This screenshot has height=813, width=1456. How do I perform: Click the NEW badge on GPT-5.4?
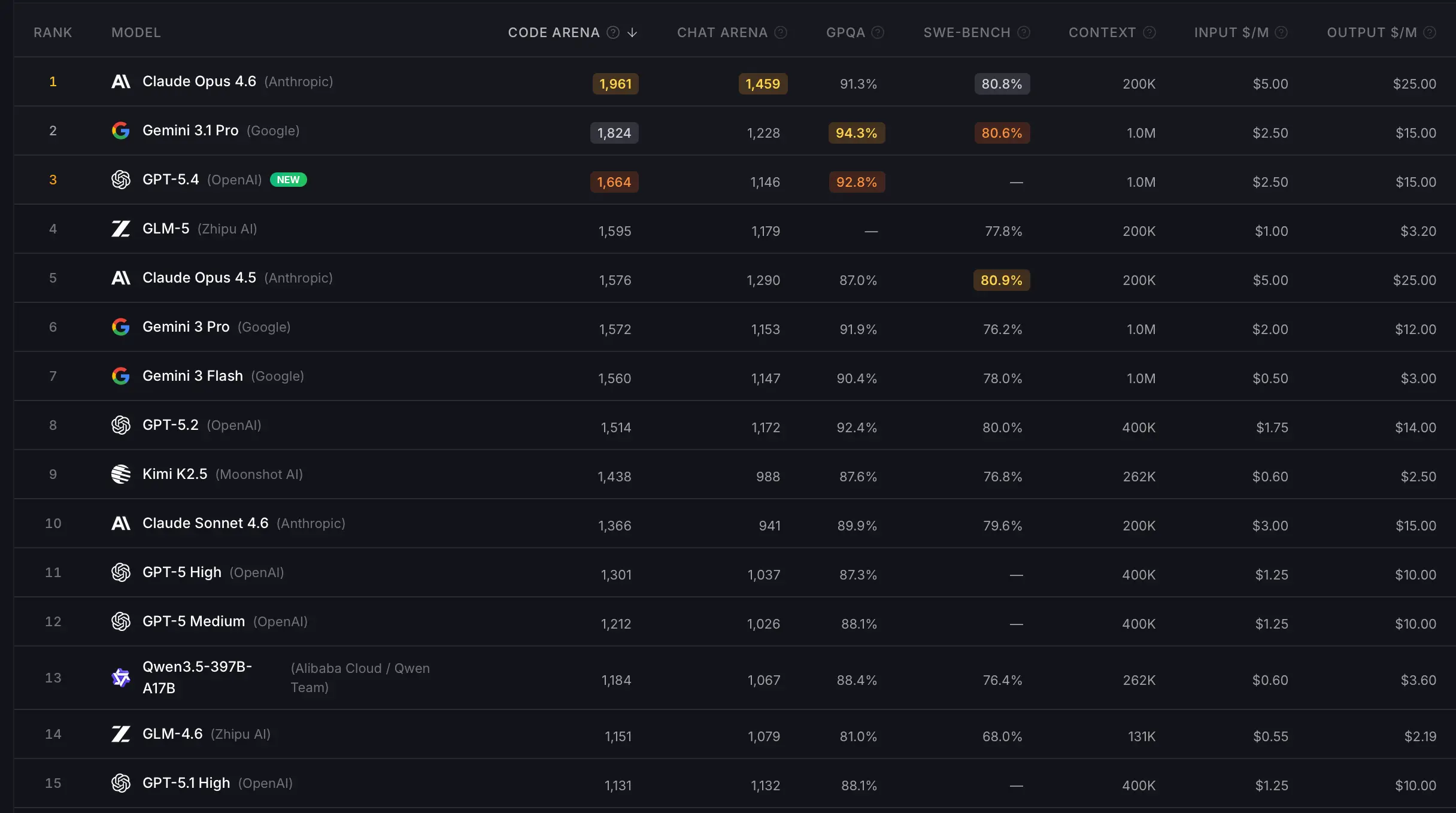pos(289,179)
